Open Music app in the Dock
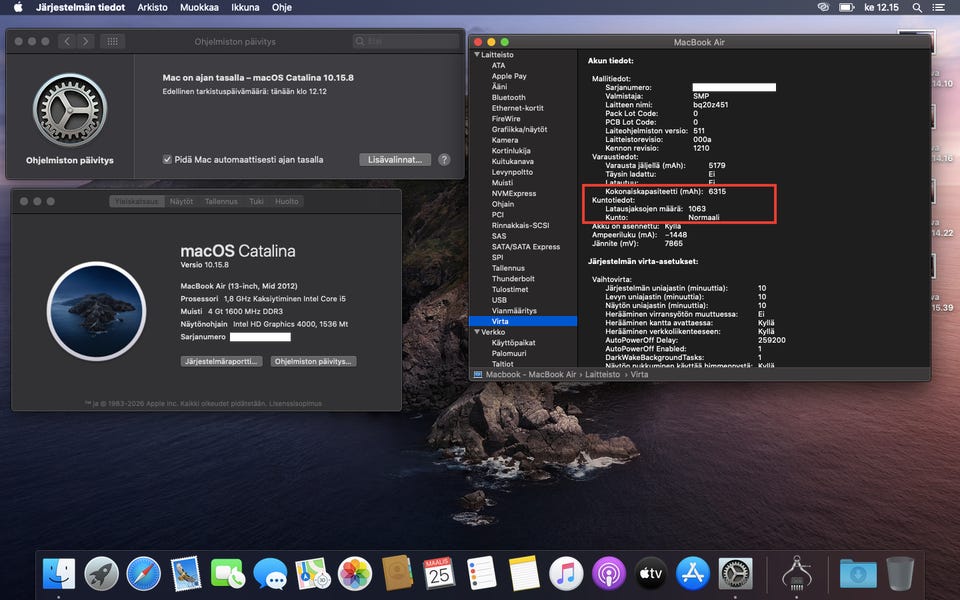The width and height of the screenshot is (960, 600). (x=566, y=574)
